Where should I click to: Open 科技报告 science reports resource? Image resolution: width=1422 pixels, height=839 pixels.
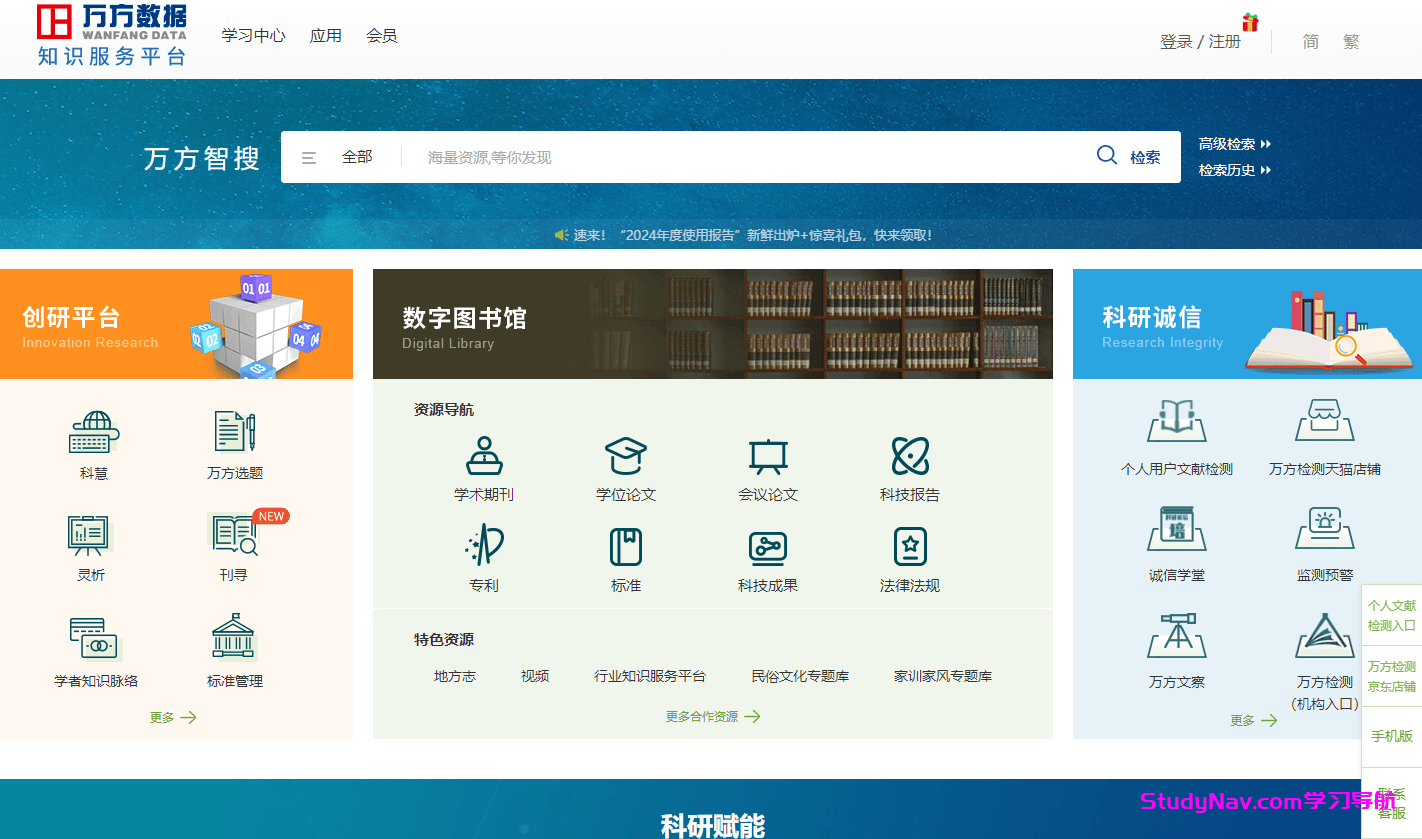908,470
